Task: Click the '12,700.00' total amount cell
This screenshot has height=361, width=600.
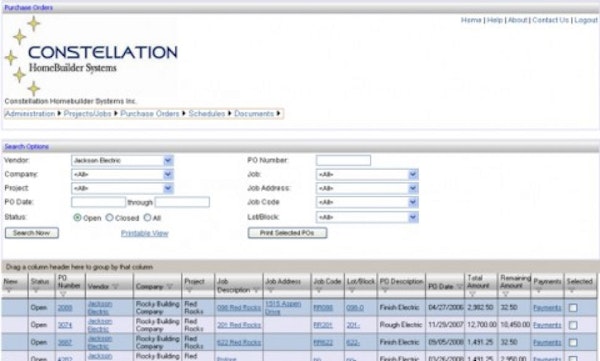Action: tap(481, 325)
